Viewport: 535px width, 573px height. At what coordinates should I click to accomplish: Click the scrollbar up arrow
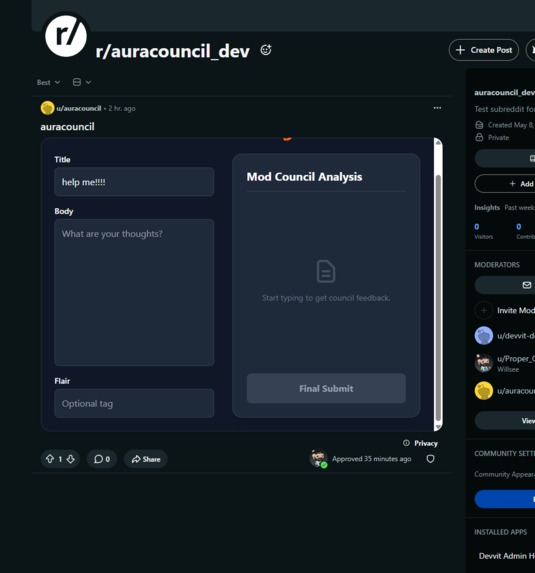pos(438,143)
